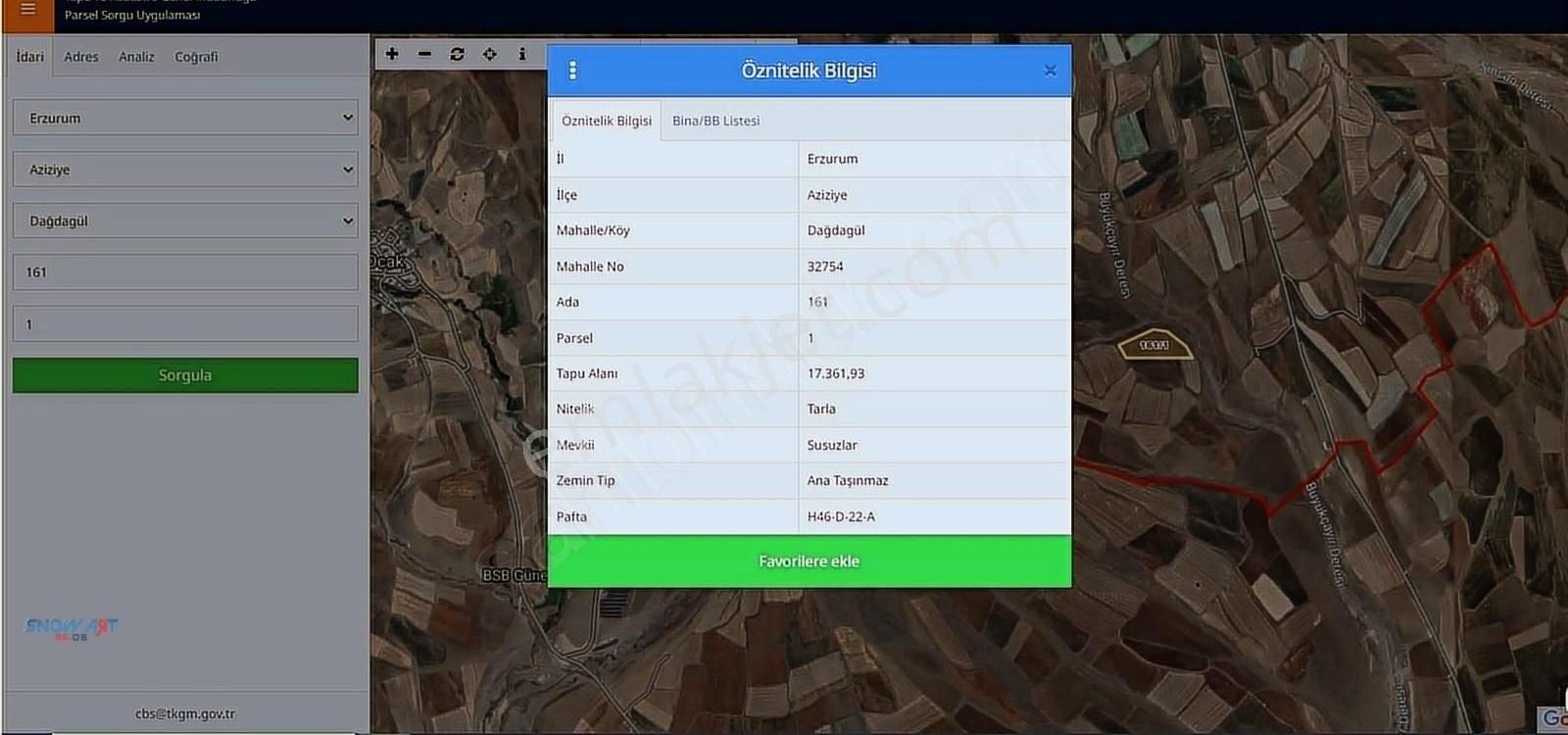
Task: Click the 161/1 parcel label on map
Action: pos(1154,345)
